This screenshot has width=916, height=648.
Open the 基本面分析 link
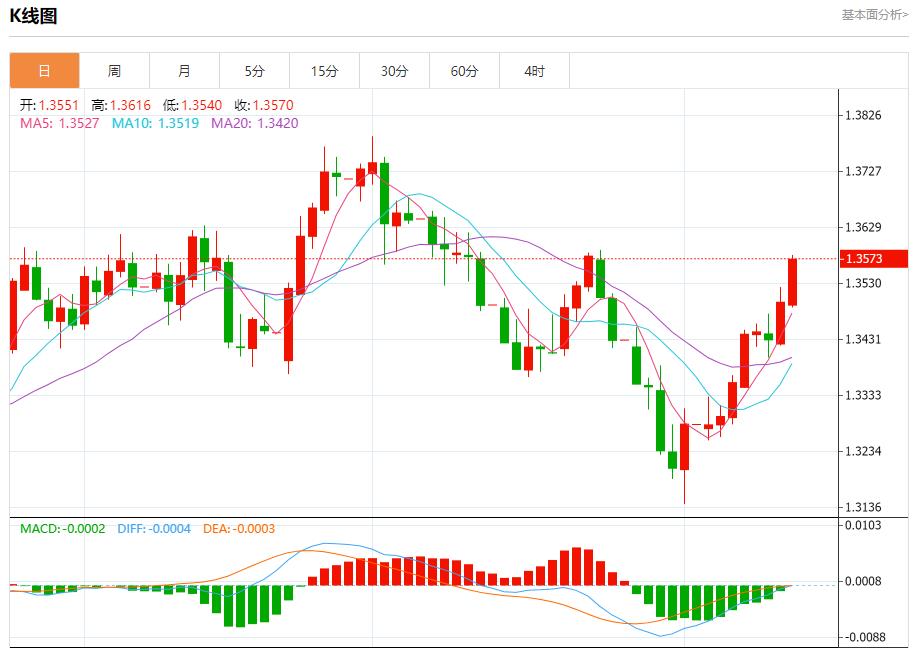(x=874, y=15)
